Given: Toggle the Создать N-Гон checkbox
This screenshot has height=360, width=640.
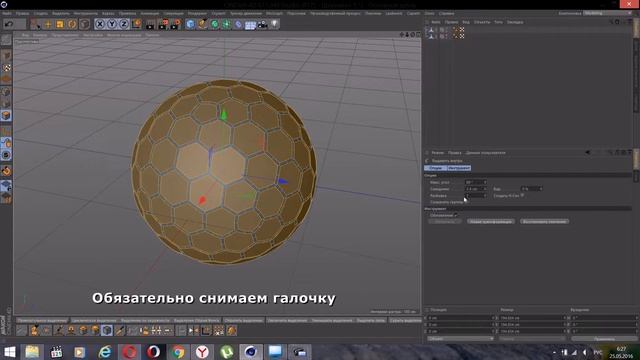Looking at the screenshot, I should (x=522, y=196).
